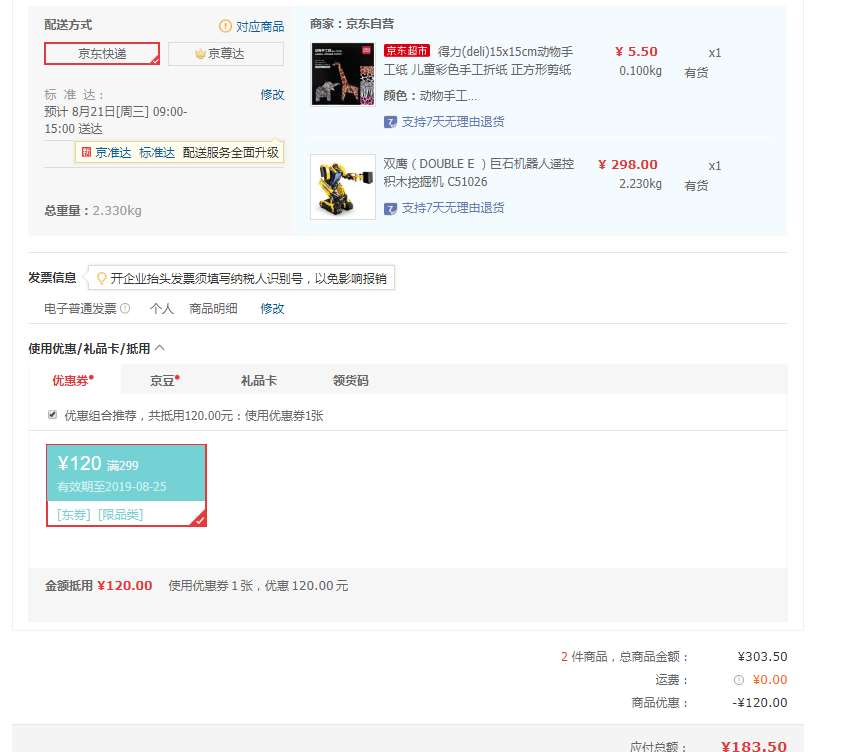
Task: Select 京东快递 delivery method
Action: click(102, 54)
